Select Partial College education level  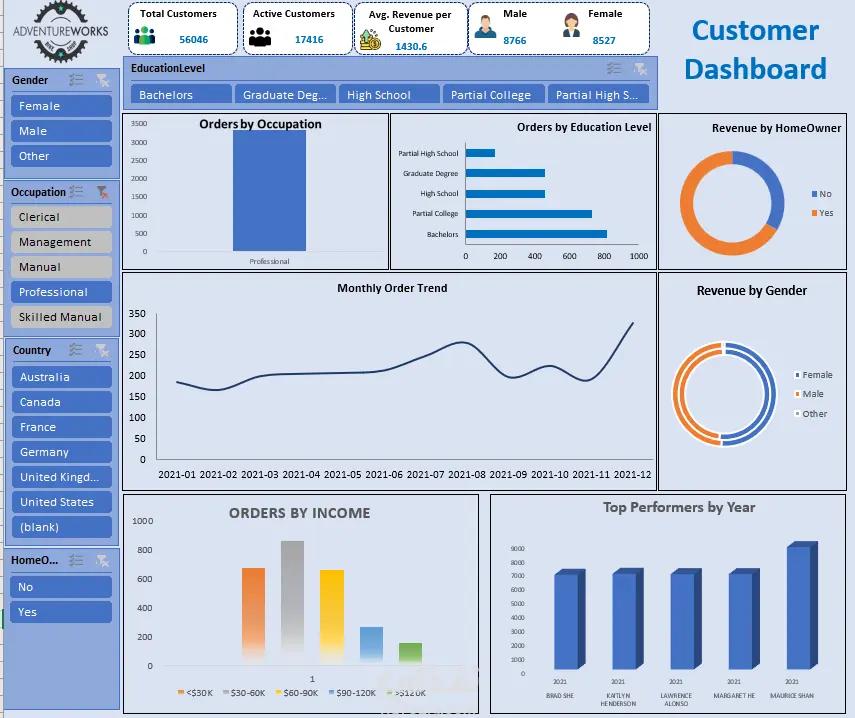coord(493,94)
